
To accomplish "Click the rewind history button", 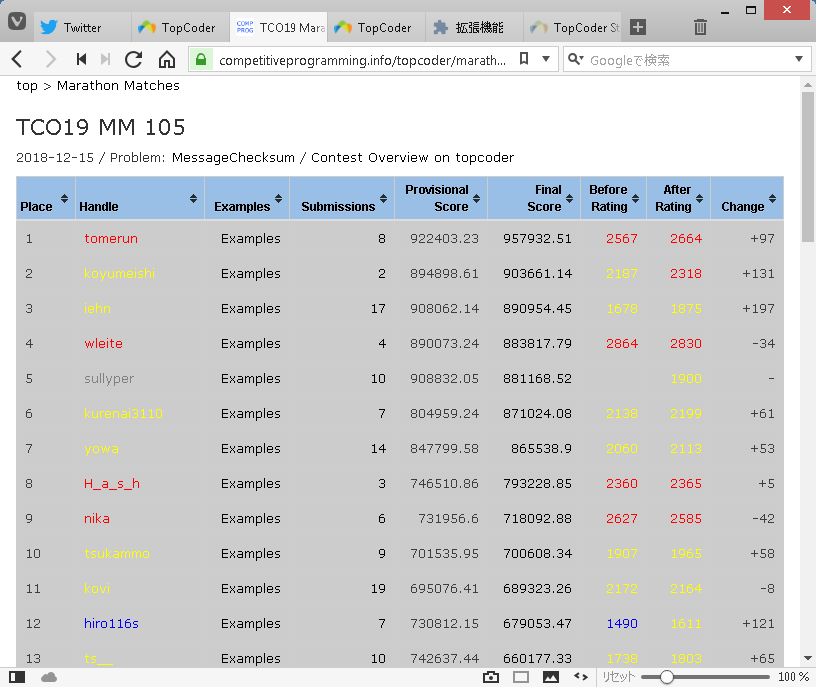I will click(81, 59).
